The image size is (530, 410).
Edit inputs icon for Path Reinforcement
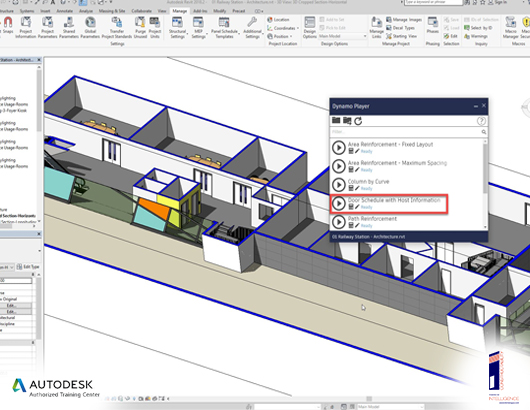coord(351,225)
